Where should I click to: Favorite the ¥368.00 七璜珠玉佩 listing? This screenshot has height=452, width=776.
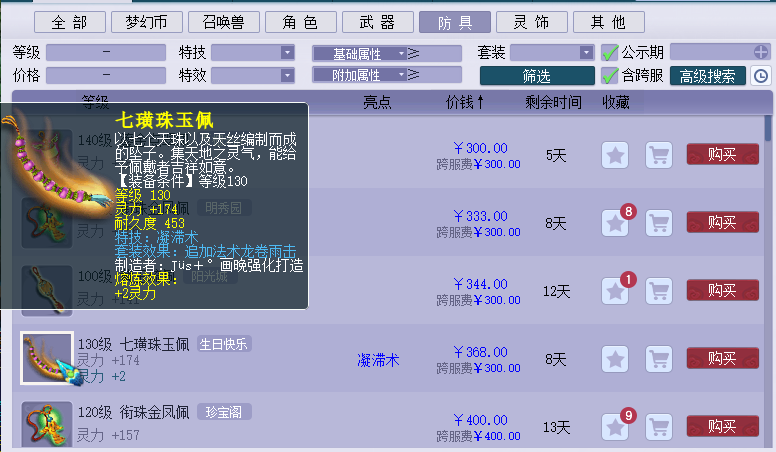pyautogui.click(x=615, y=359)
